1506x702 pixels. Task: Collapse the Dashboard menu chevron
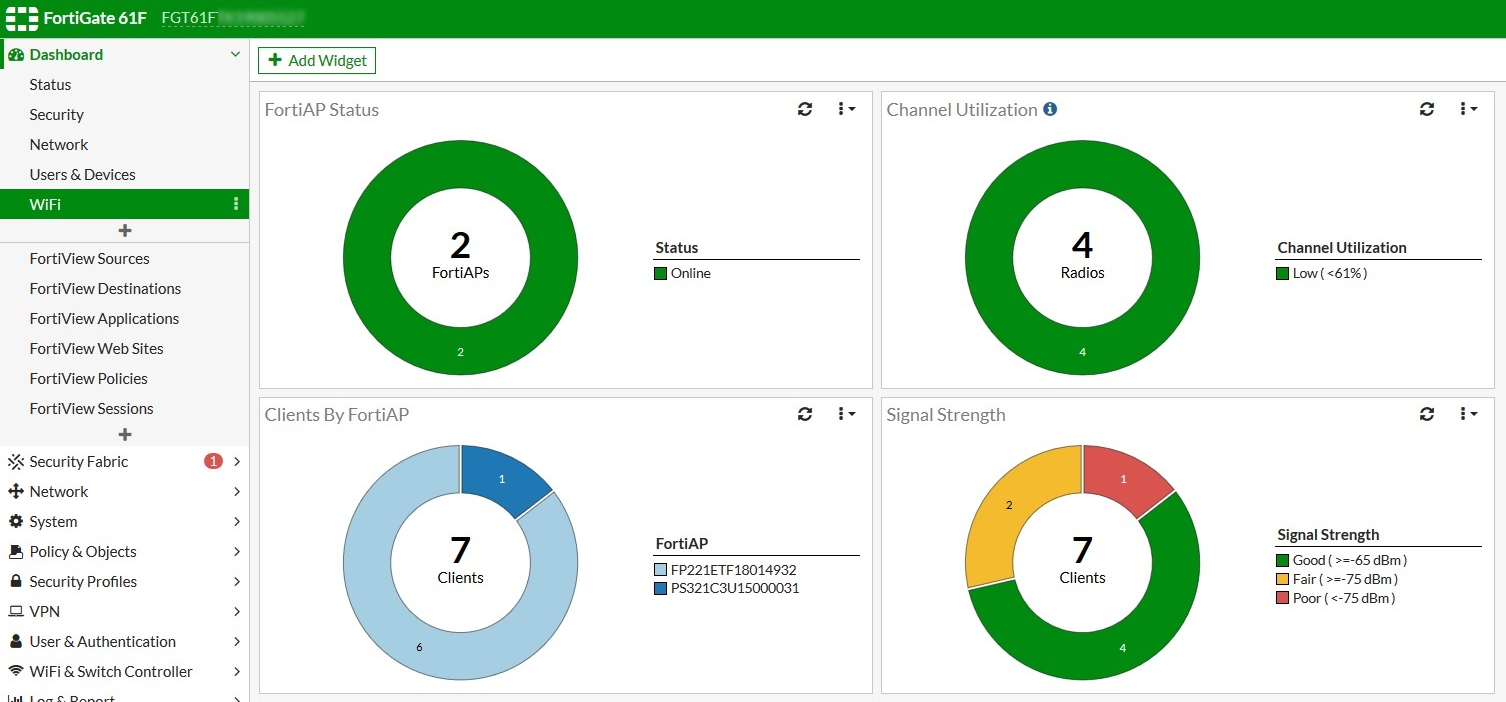tap(236, 55)
